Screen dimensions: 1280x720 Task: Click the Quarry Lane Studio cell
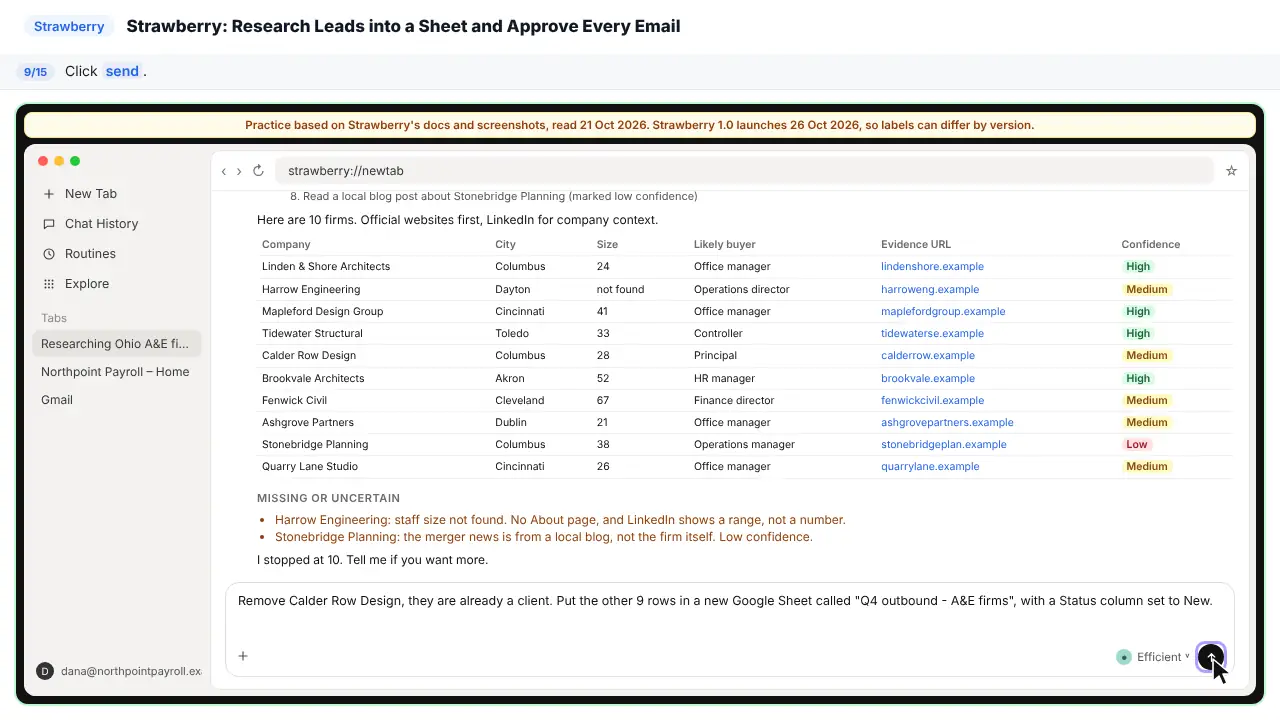pyautogui.click(x=310, y=466)
